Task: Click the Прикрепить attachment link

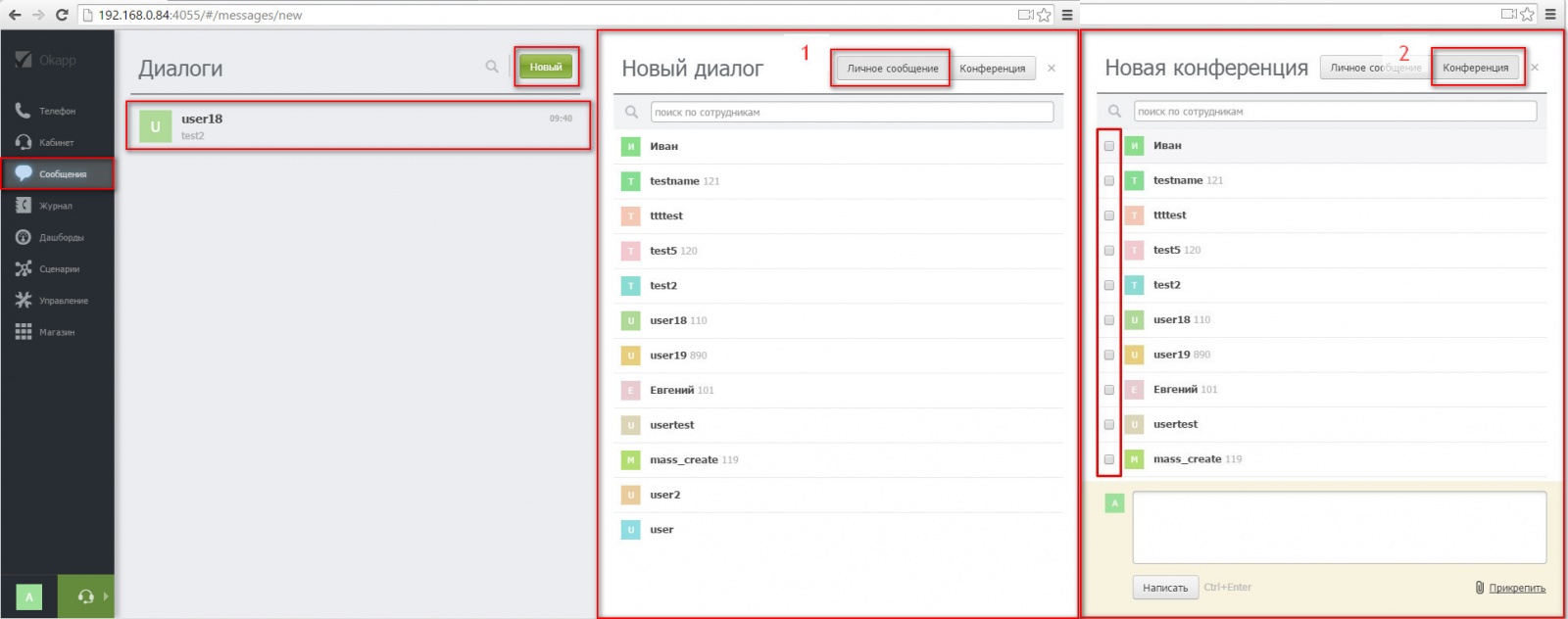Action: (x=1516, y=588)
